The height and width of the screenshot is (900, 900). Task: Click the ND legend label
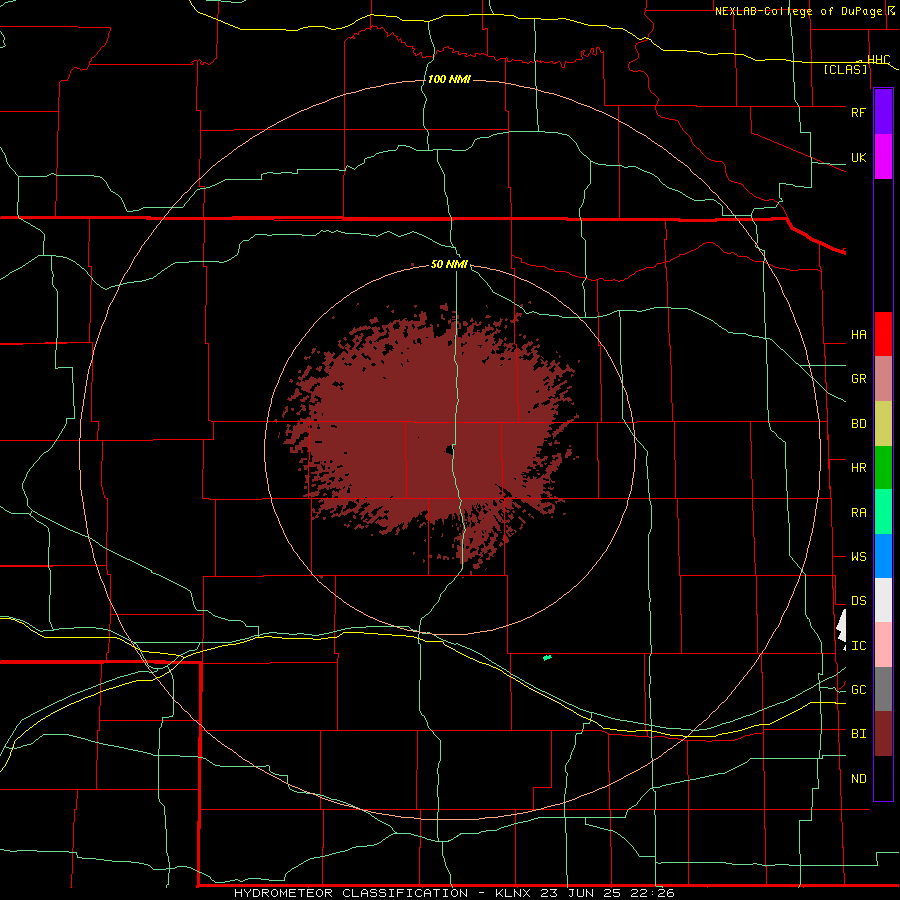click(x=858, y=779)
